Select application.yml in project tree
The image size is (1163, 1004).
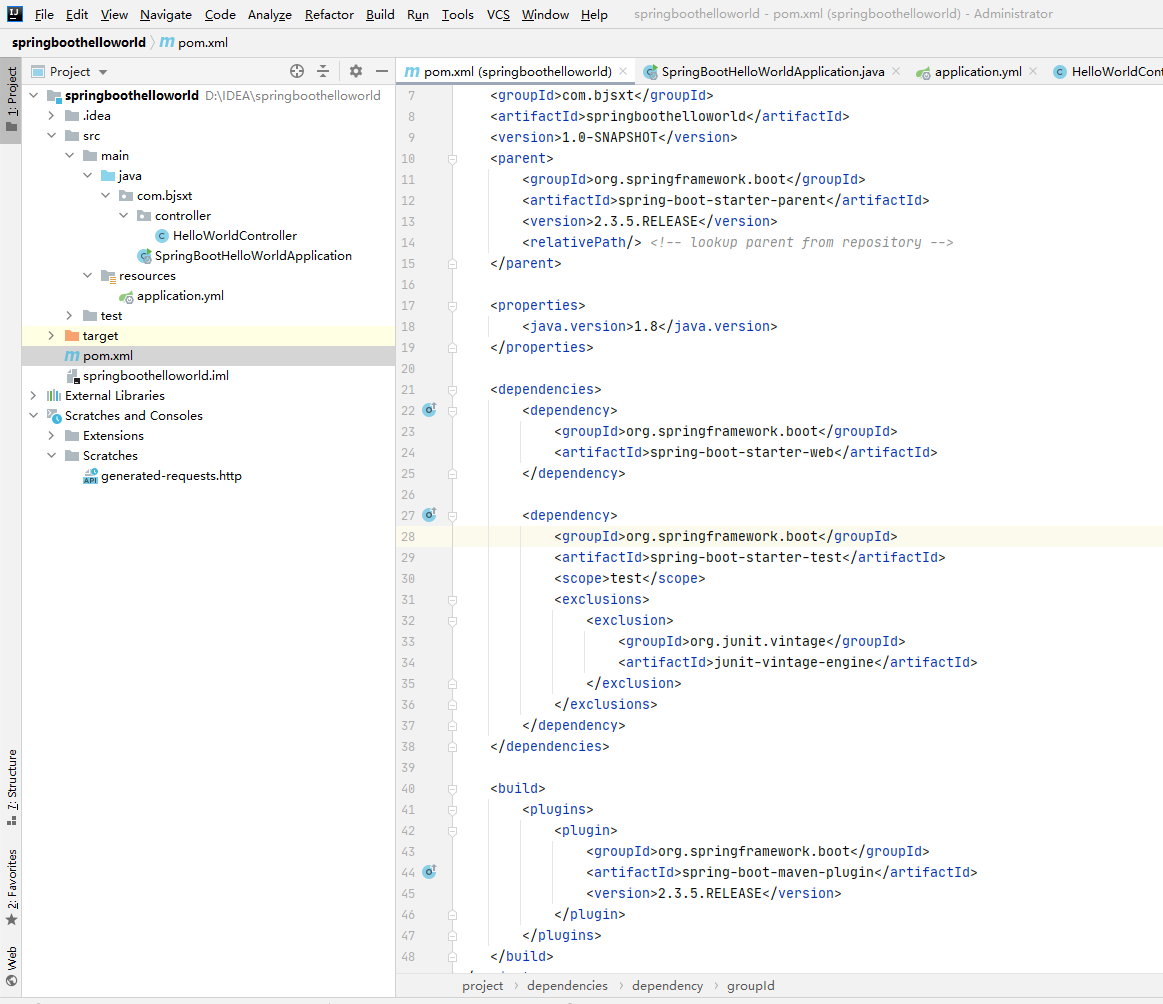[x=179, y=296]
